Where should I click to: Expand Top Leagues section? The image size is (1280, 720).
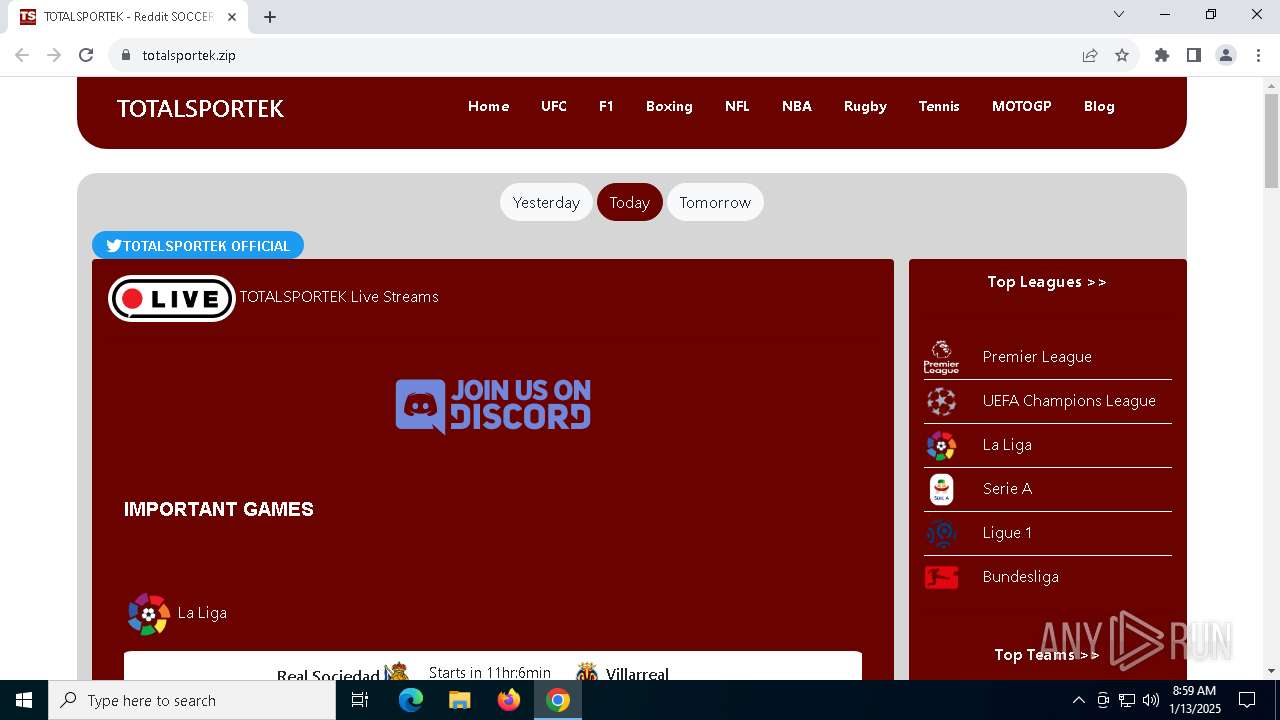click(x=1047, y=282)
